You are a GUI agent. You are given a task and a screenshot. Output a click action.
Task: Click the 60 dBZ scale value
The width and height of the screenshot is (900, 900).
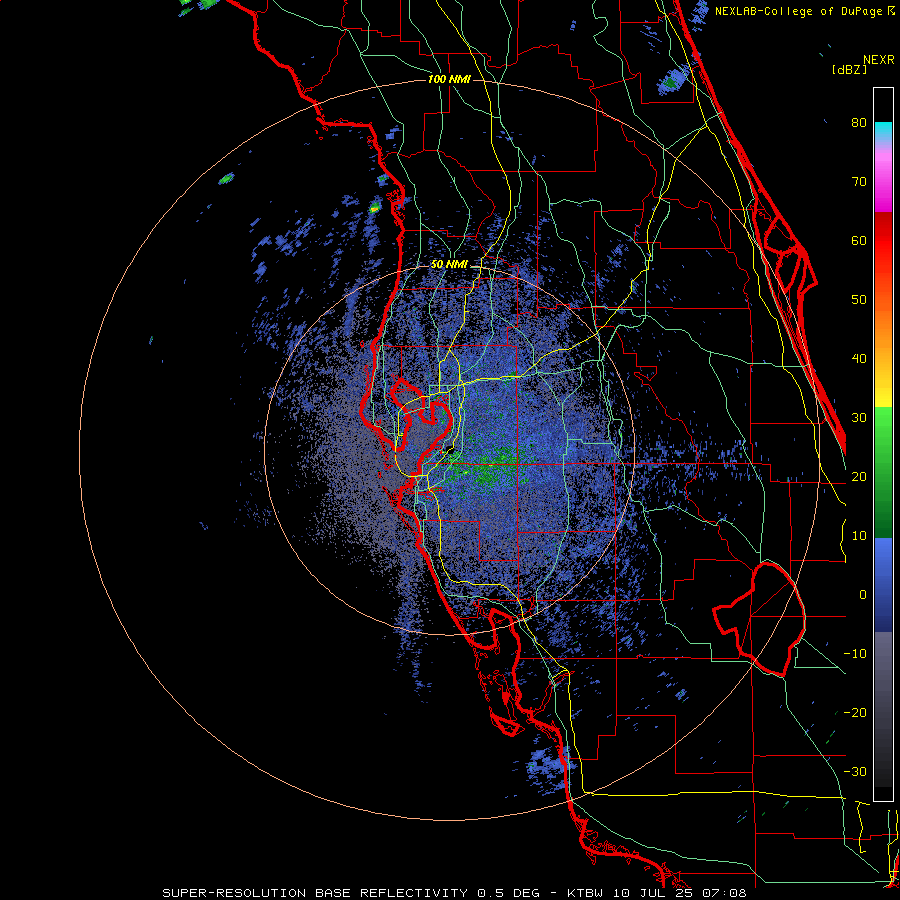pos(859,241)
